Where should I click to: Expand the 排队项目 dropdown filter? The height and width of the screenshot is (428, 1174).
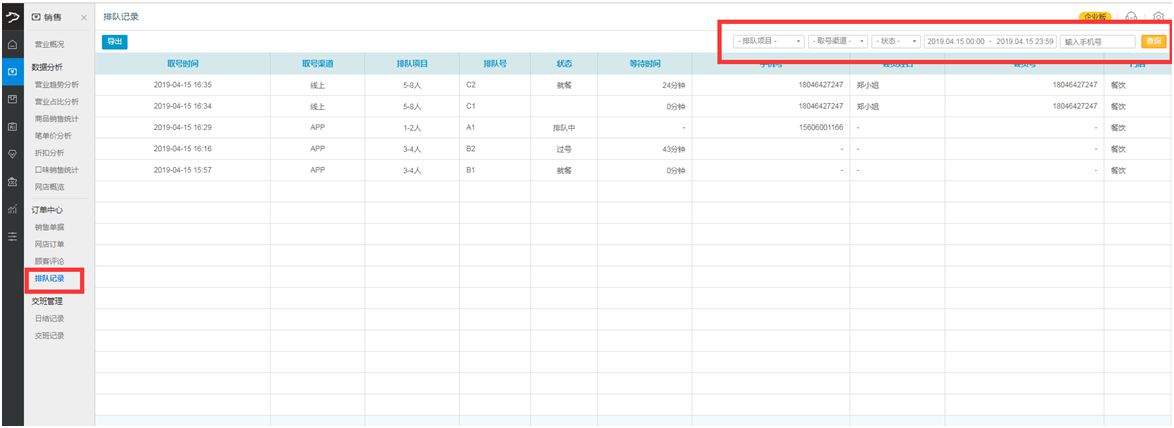coord(769,41)
